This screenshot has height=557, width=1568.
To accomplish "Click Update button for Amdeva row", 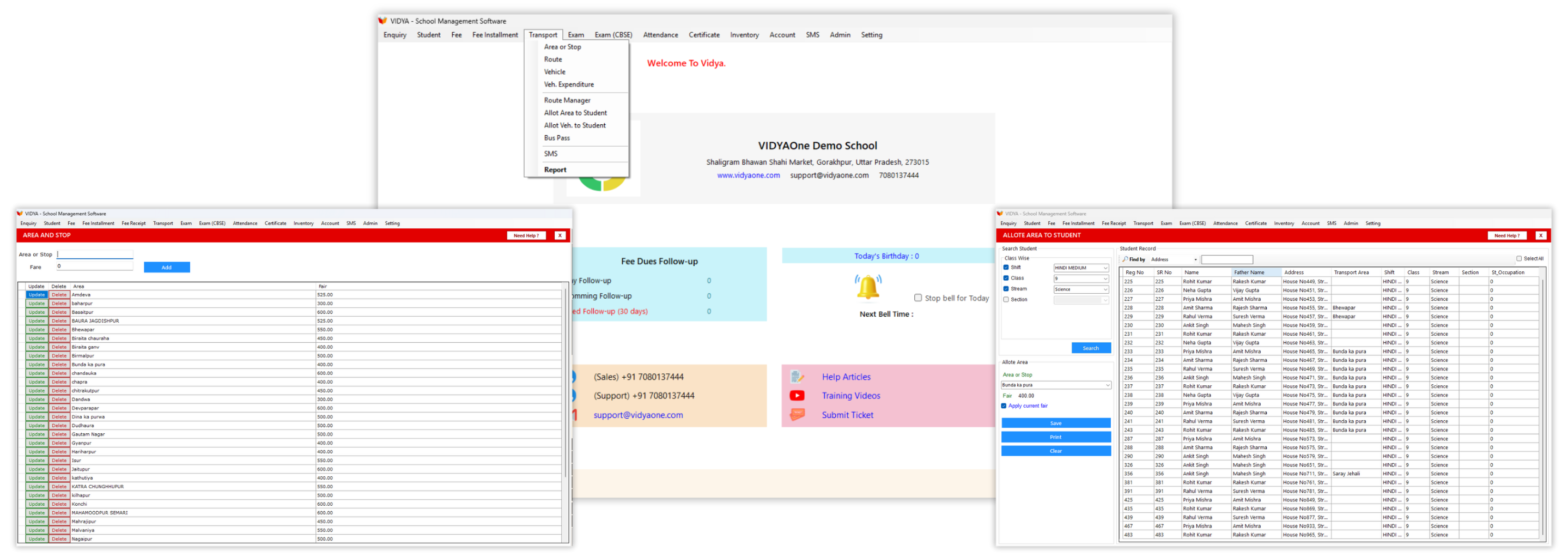I will point(37,295).
